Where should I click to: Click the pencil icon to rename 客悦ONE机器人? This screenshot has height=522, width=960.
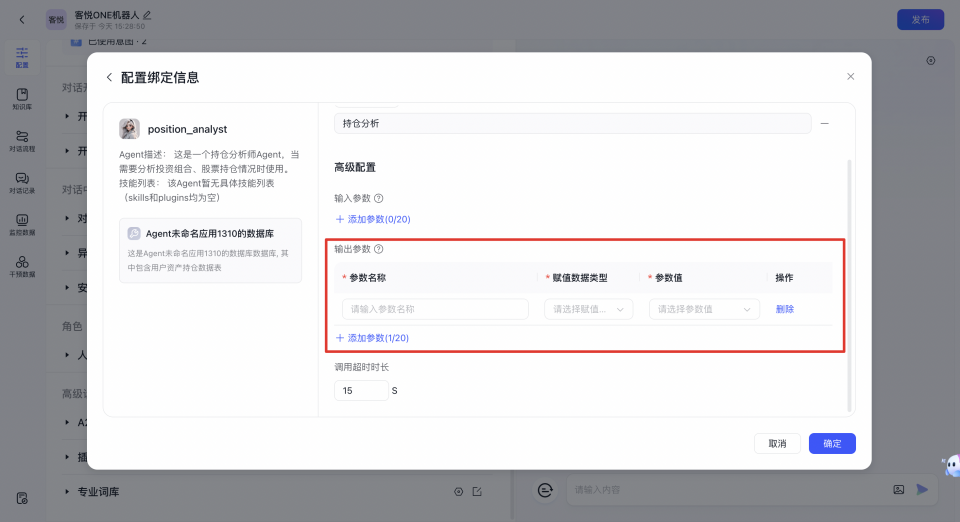click(x=147, y=15)
